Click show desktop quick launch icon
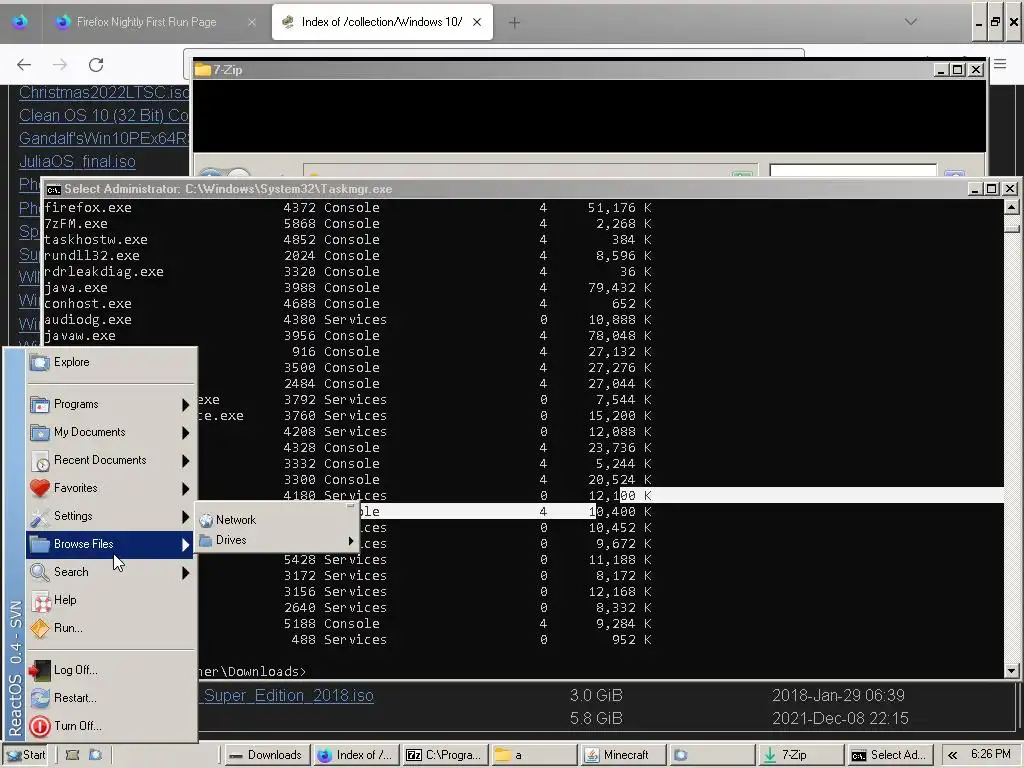The image size is (1024, 768). point(72,755)
